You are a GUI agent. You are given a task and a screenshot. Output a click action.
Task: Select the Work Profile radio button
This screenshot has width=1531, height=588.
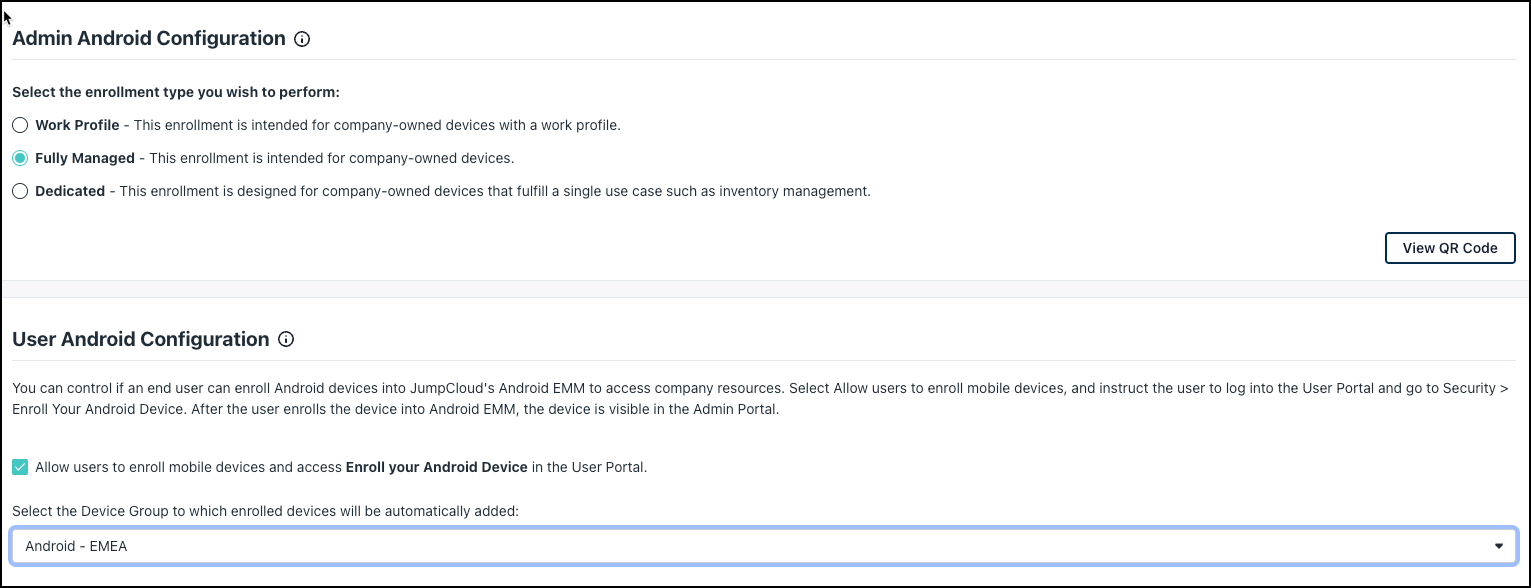(20, 125)
